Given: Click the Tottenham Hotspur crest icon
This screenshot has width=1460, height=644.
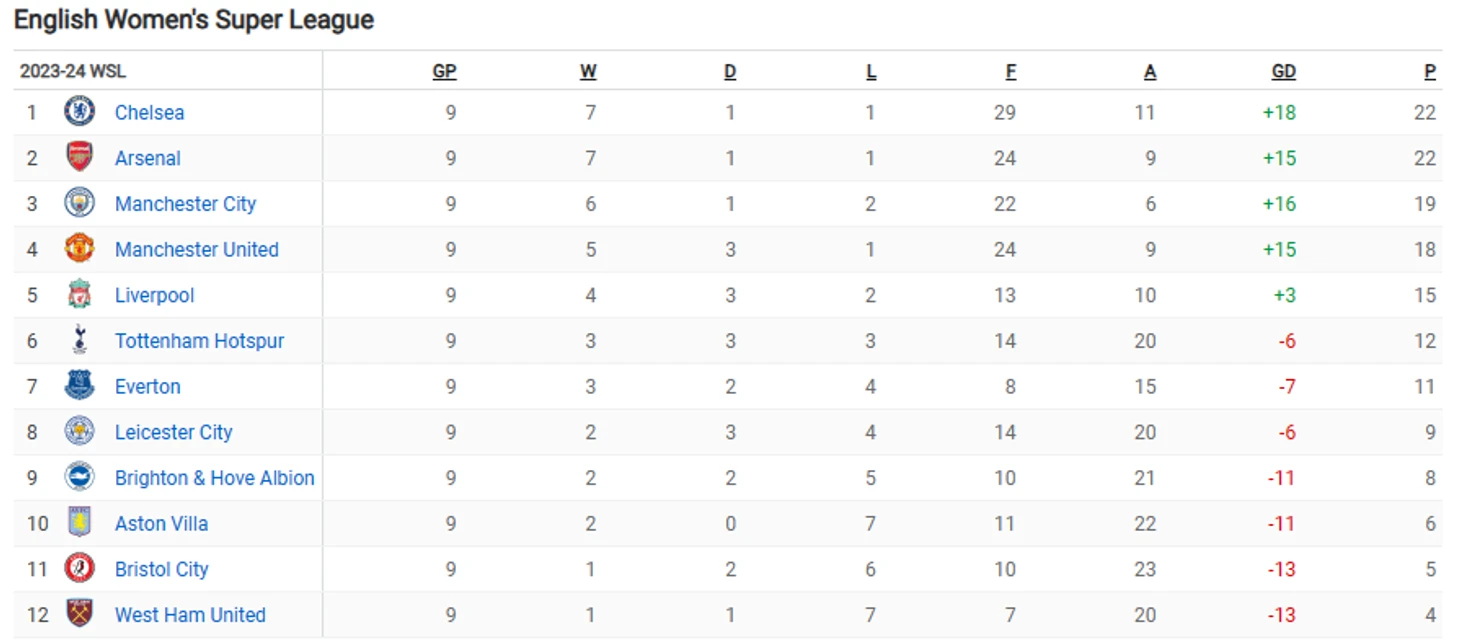Looking at the screenshot, I should tap(79, 340).
